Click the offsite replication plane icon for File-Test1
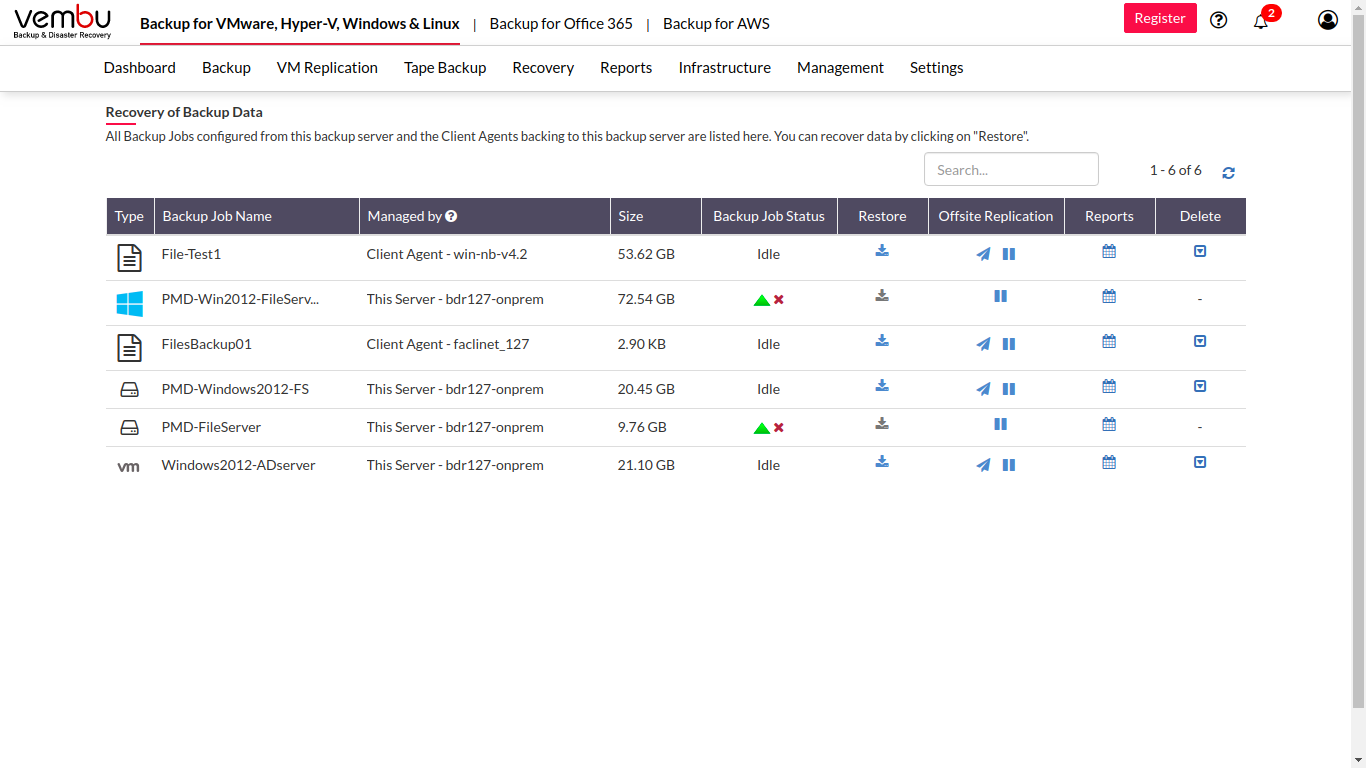Viewport: 1366px width, 768px height. tap(984, 254)
